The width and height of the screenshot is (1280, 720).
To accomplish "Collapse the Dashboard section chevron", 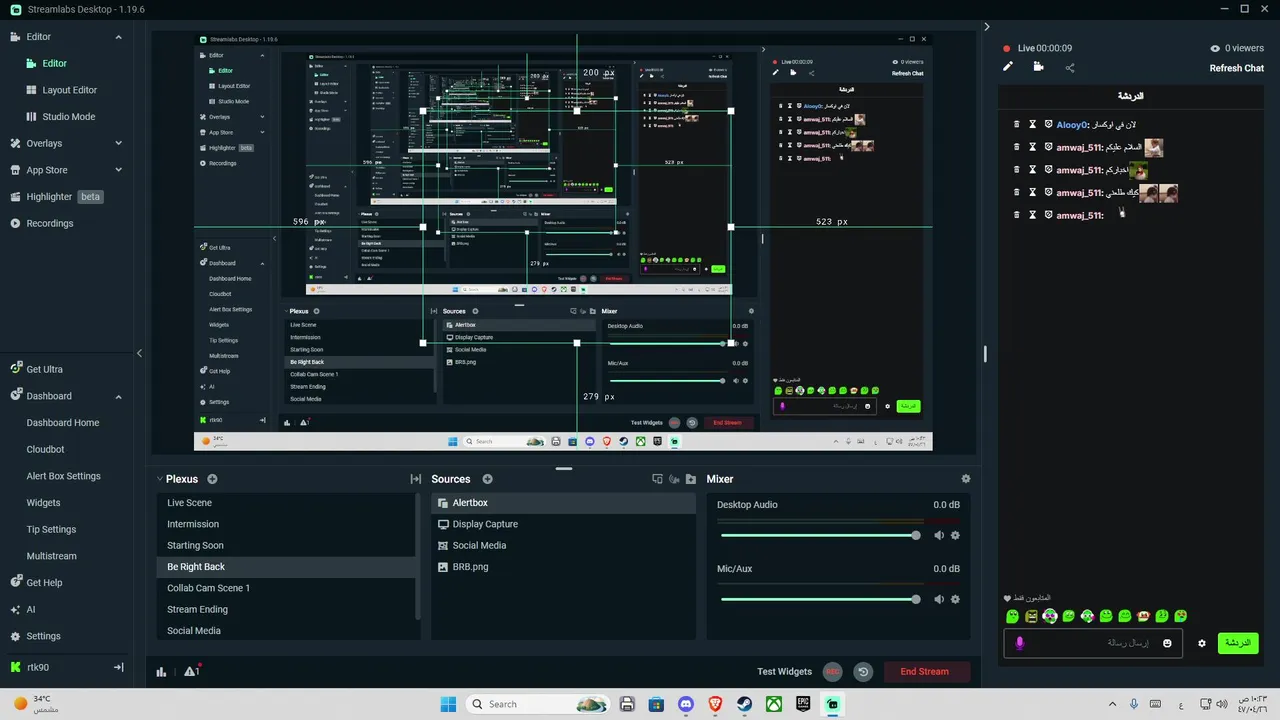I will coord(118,396).
